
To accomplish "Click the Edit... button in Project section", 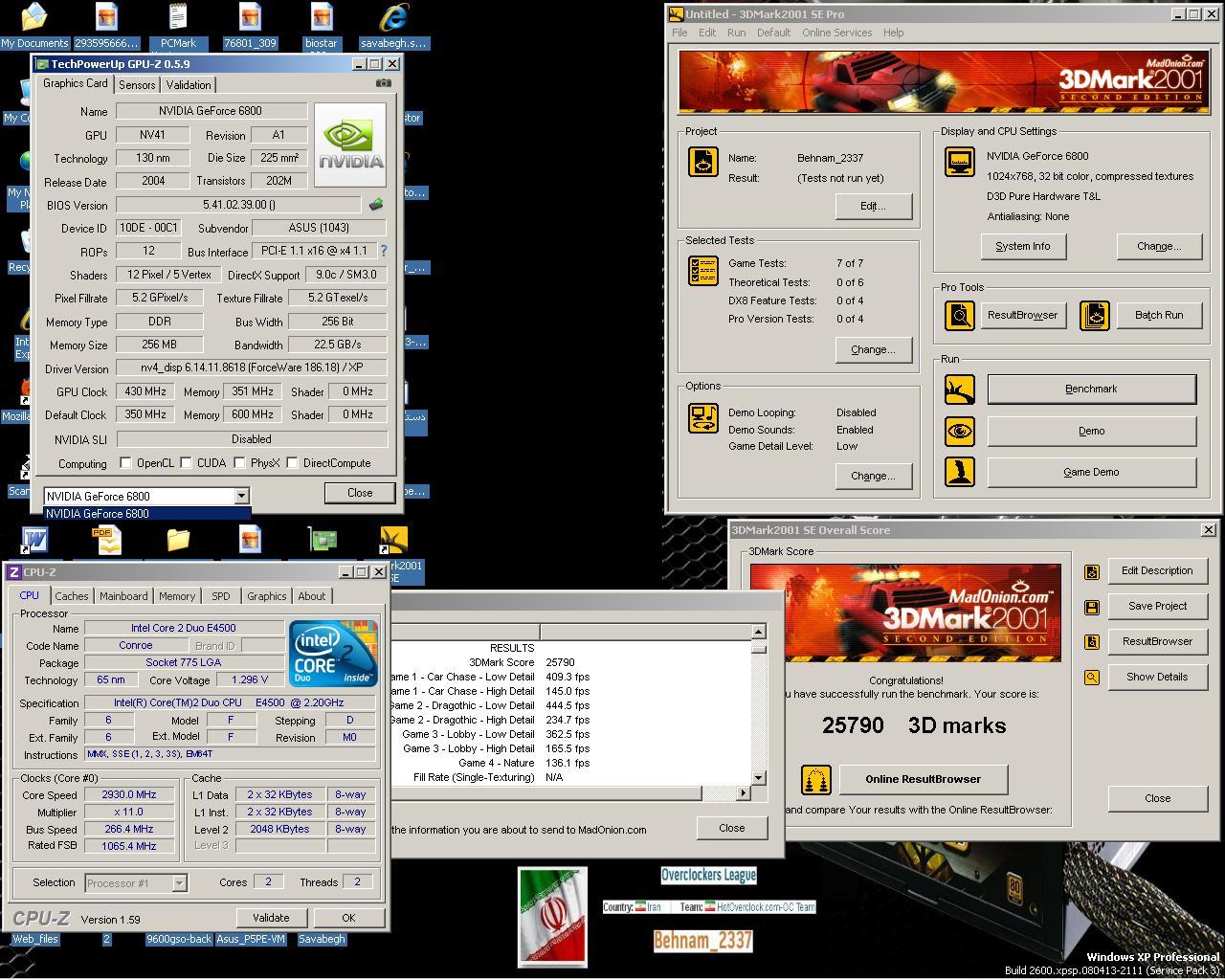I will pos(873,206).
